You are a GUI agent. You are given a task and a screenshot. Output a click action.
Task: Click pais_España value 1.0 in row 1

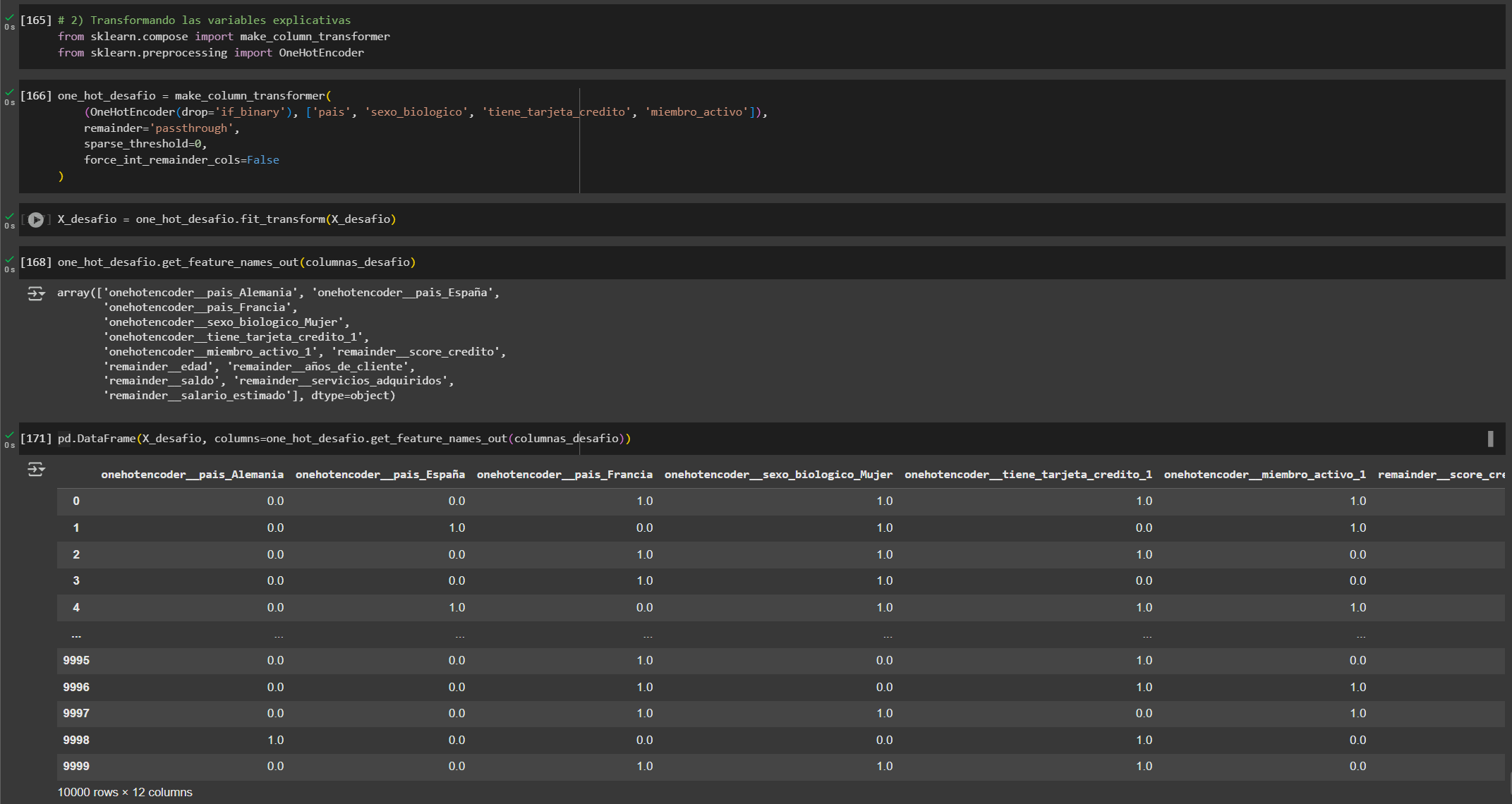point(456,528)
